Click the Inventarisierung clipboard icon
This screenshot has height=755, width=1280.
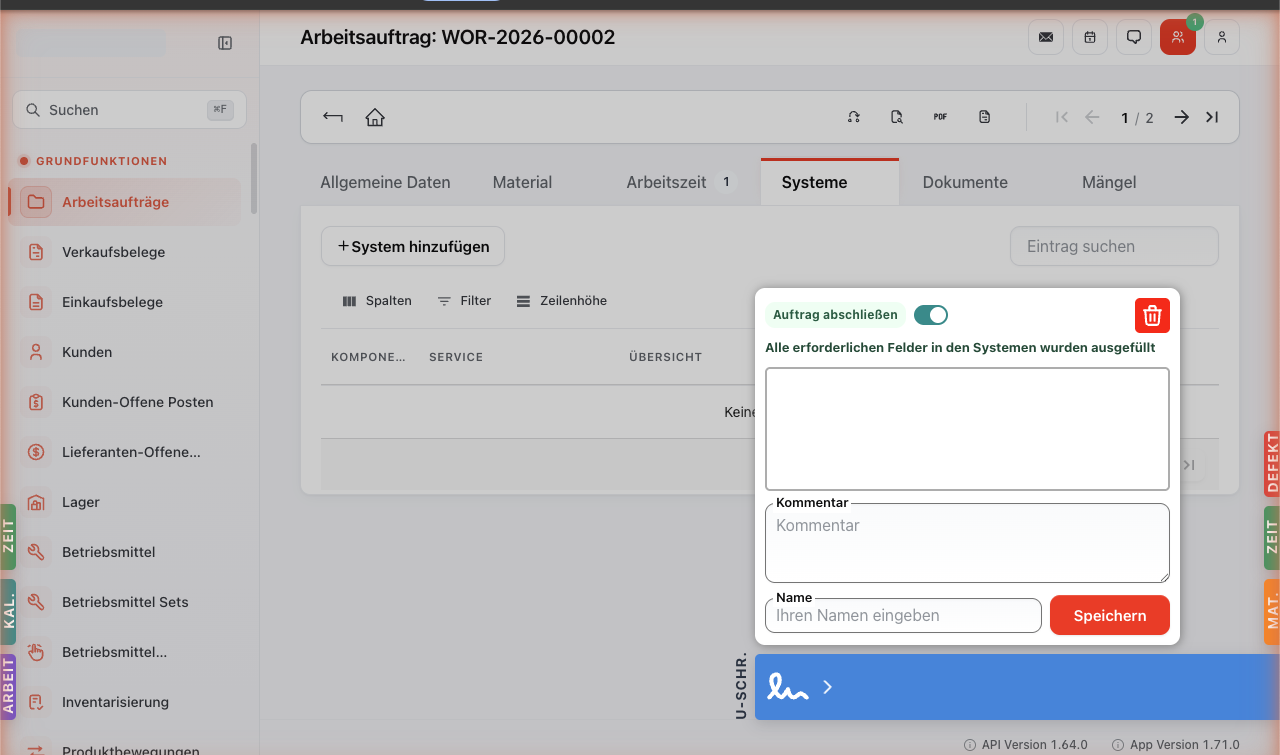[36, 702]
